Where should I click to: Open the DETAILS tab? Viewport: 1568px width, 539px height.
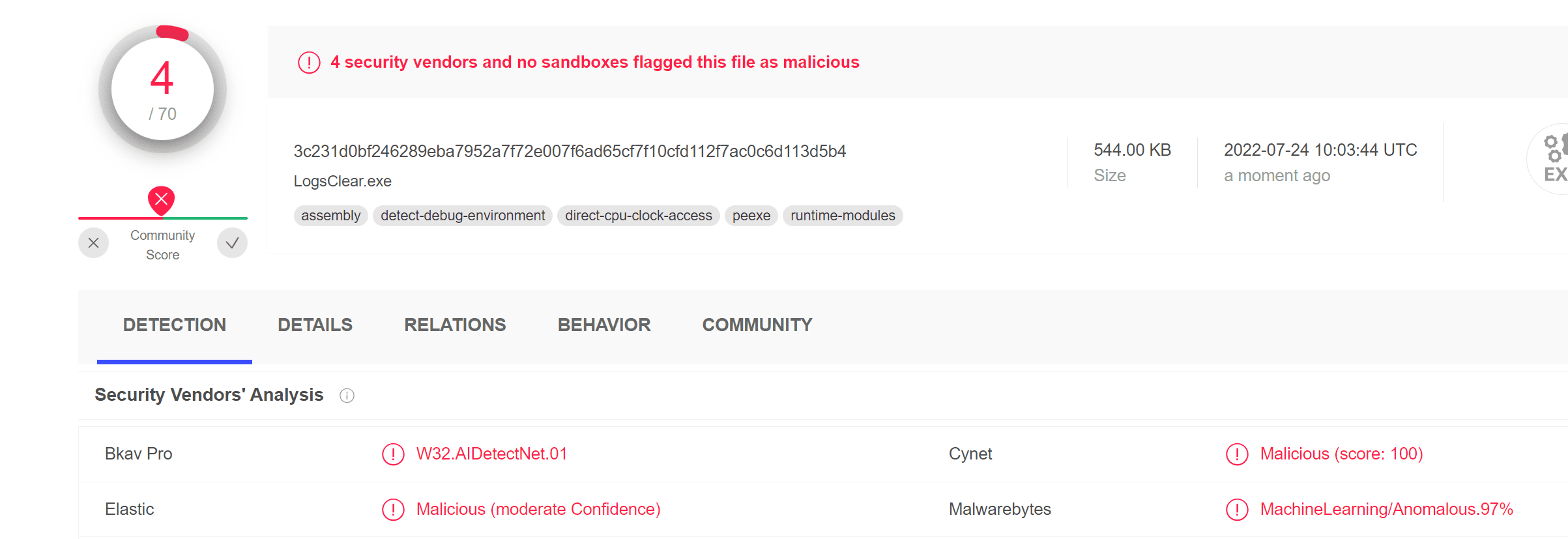tap(315, 325)
